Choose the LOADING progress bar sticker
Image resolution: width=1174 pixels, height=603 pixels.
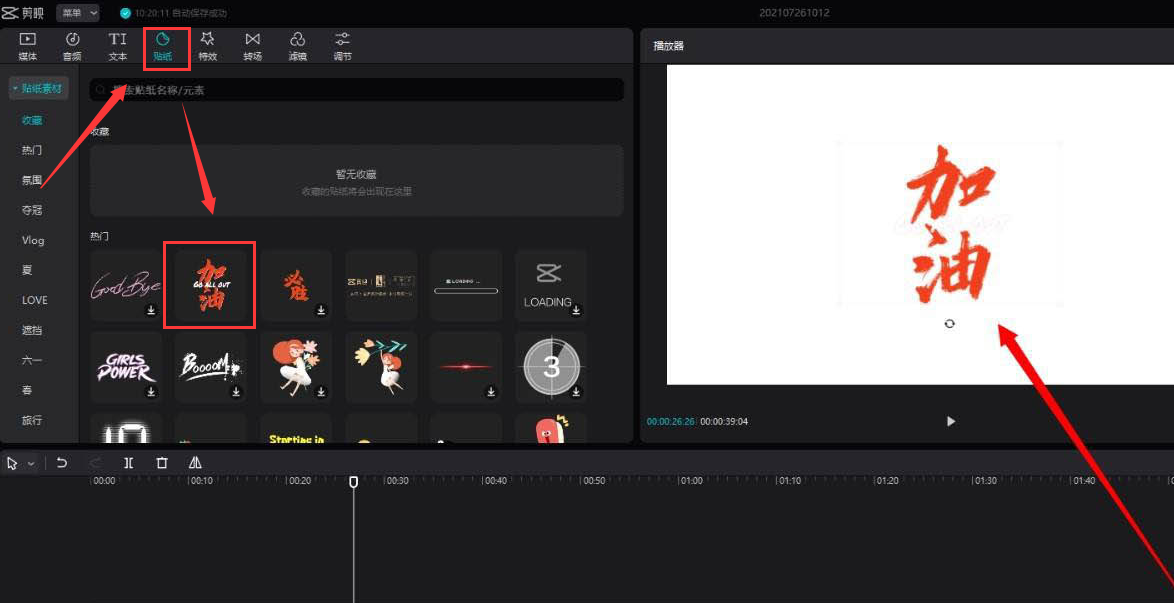[x=466, y=285]
